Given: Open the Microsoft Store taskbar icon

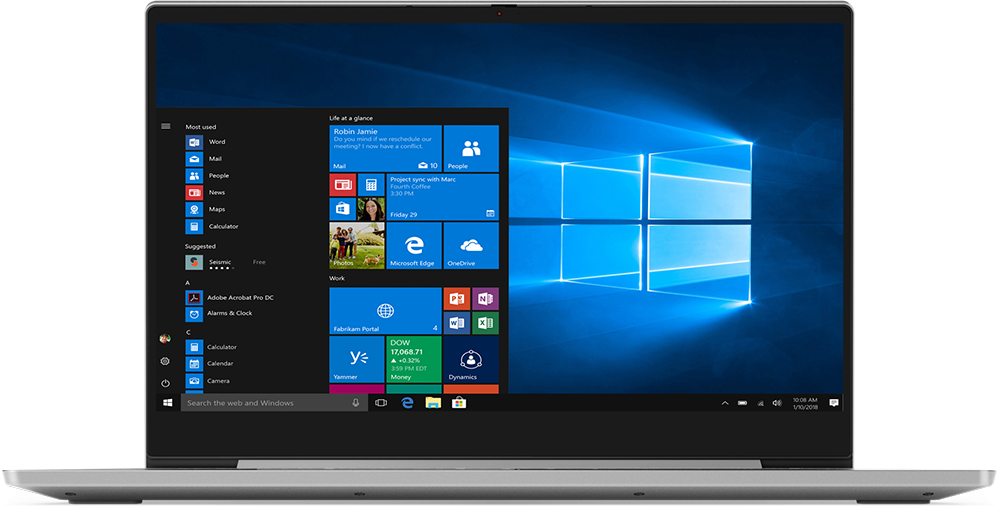Looking at the screenshot, I should (459, 403).
